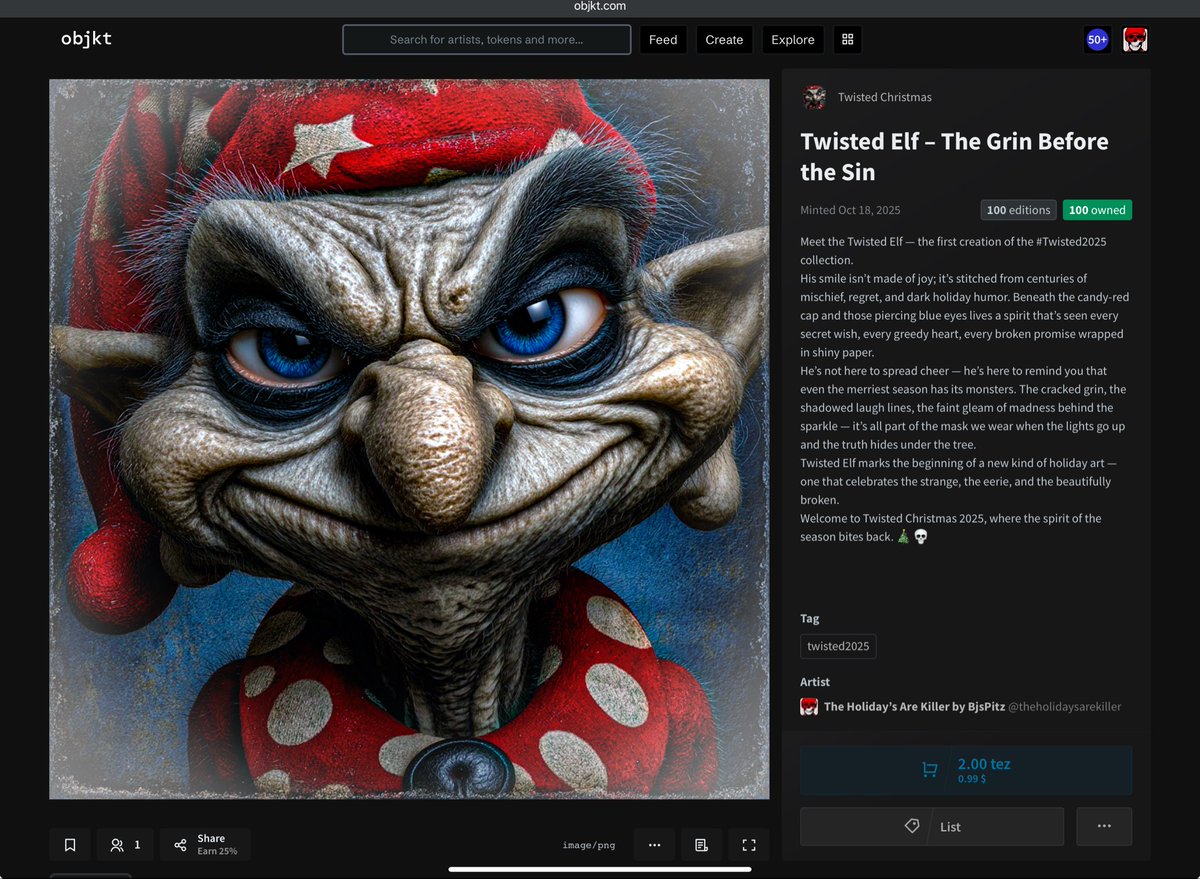Click the Twisted Elf artwork image
The image size is (1200, 879).
[409, 439]
